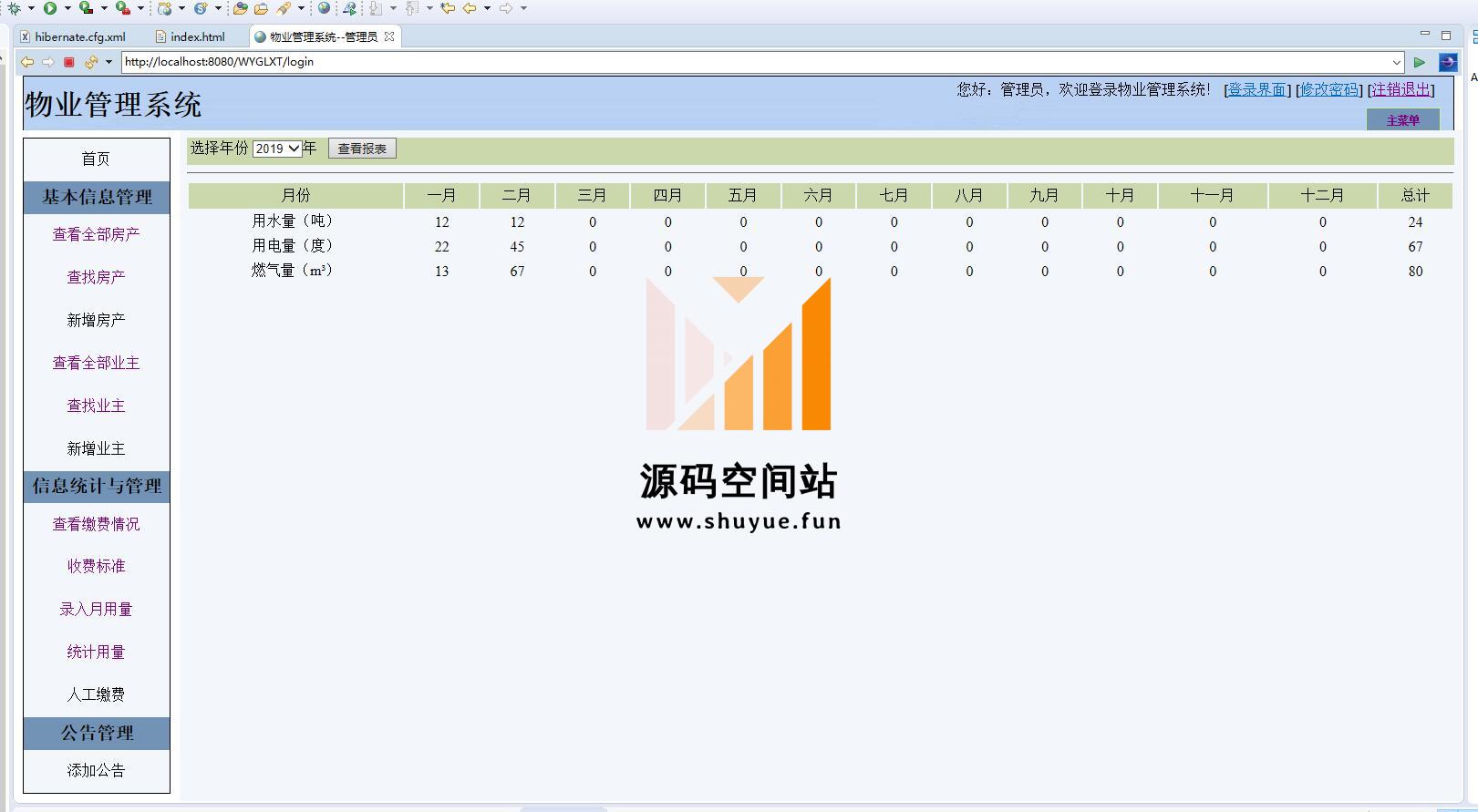Click the value 45 in 用电量 row

[x=517, y=247]
